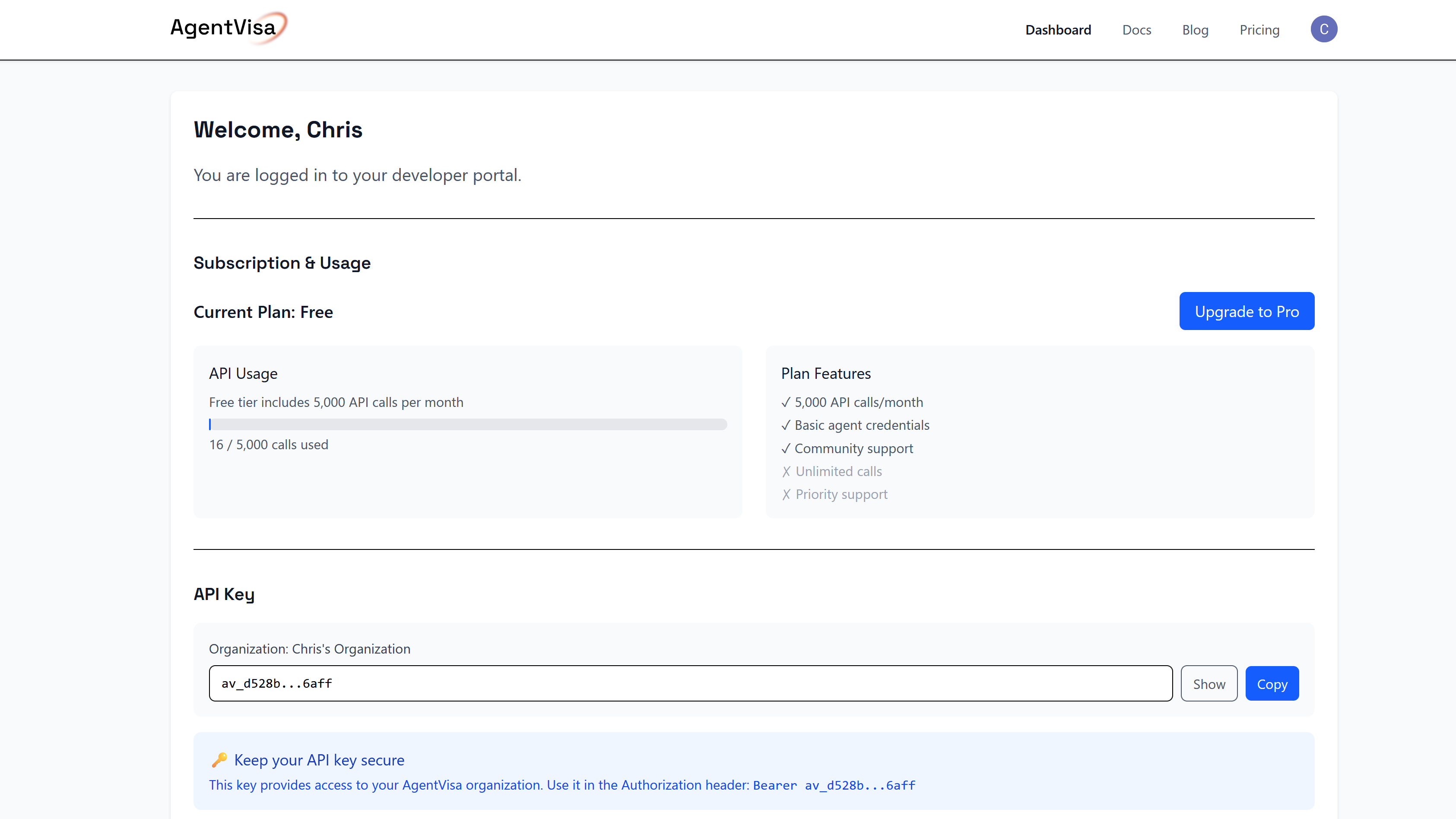This screenshot has width=1456, height=819.
Task: Click 'You are logged in to your developer portal.'
Action: (357, 175)
